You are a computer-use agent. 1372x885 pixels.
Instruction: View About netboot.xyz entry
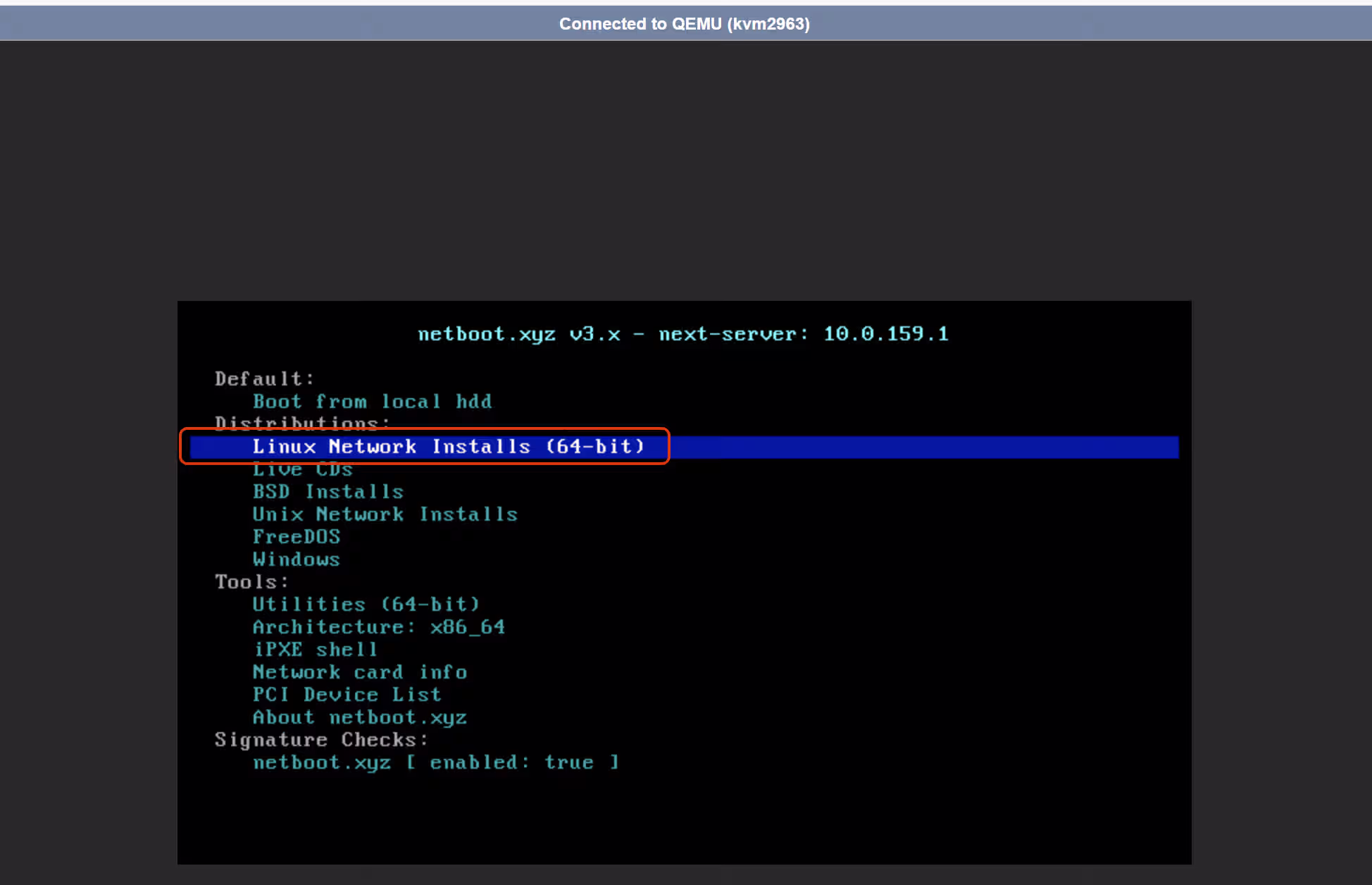(x=359, y=717)
